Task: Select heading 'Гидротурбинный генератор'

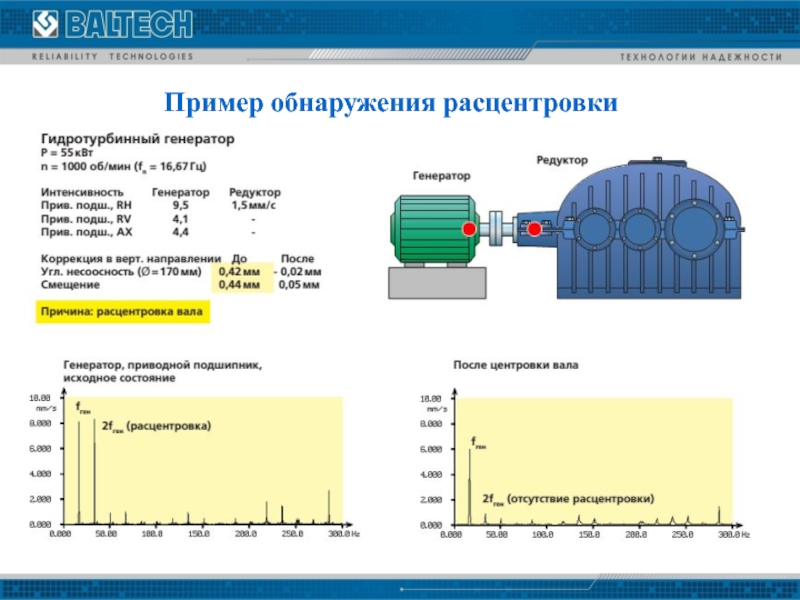Action: click(x=138, y=139)
